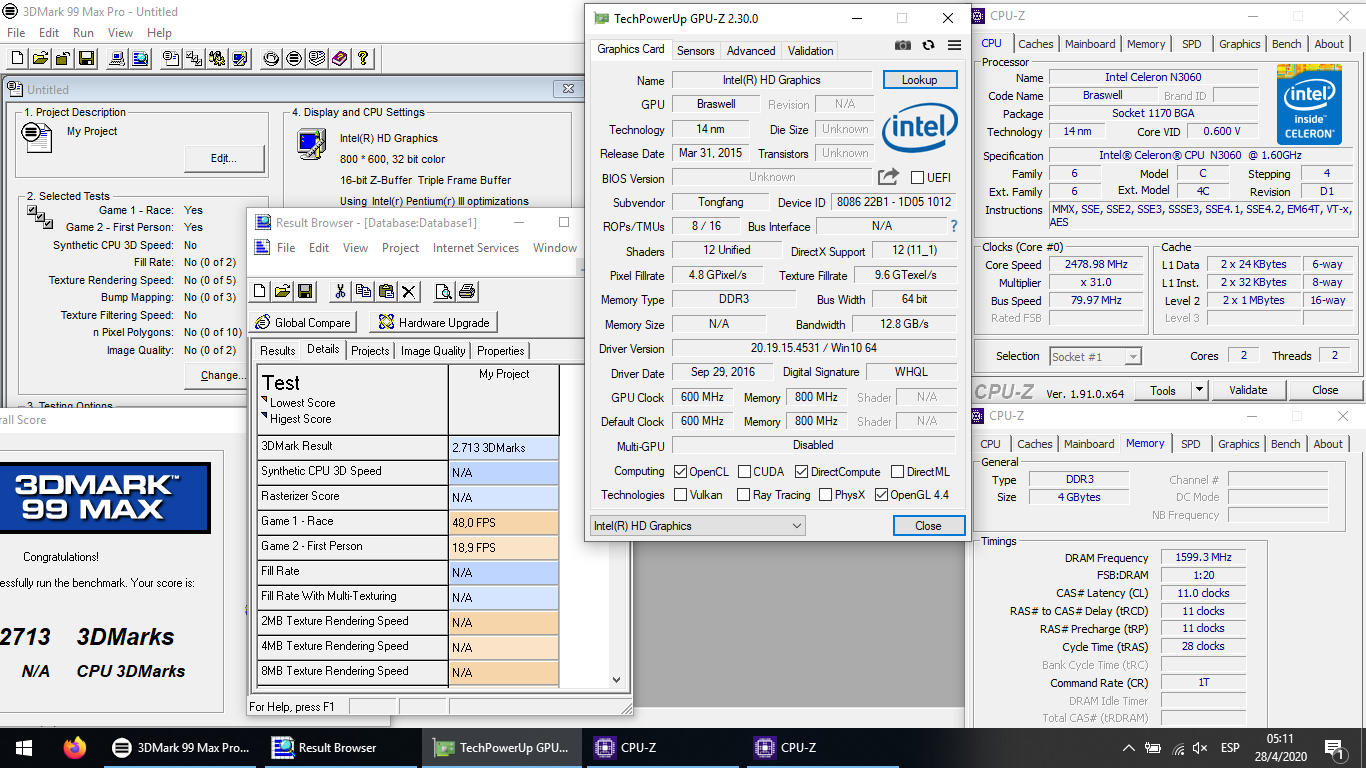Toggle the DirectML checkbox

click(898, 472)
